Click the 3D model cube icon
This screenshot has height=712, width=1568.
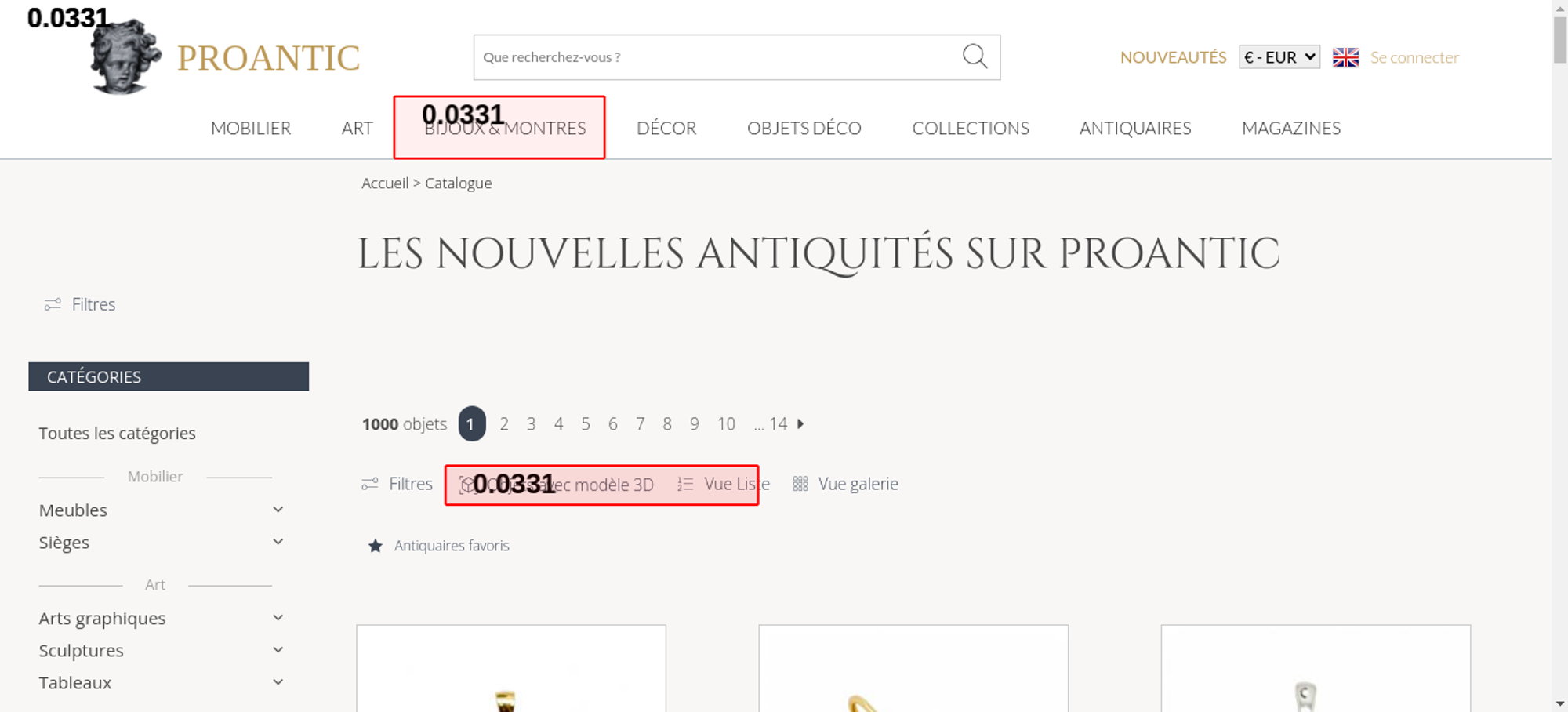(467, 485)
